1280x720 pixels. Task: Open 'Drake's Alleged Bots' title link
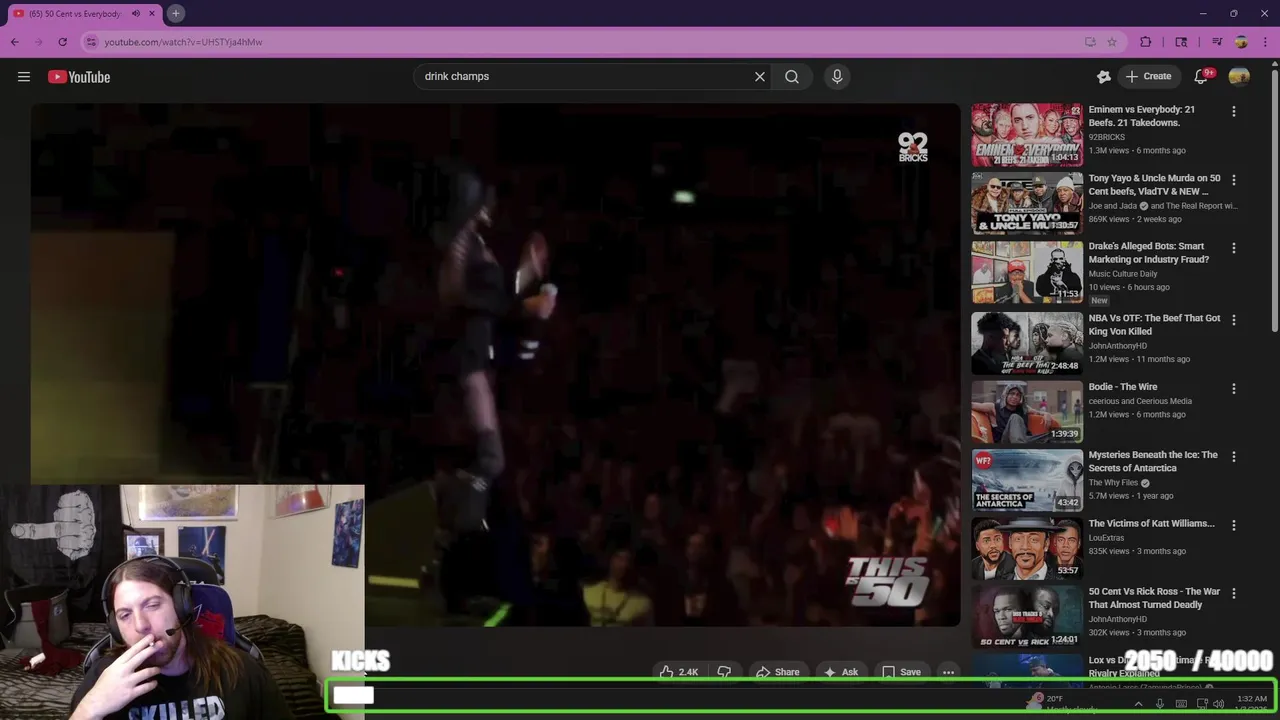click(x=1149, y=253)
